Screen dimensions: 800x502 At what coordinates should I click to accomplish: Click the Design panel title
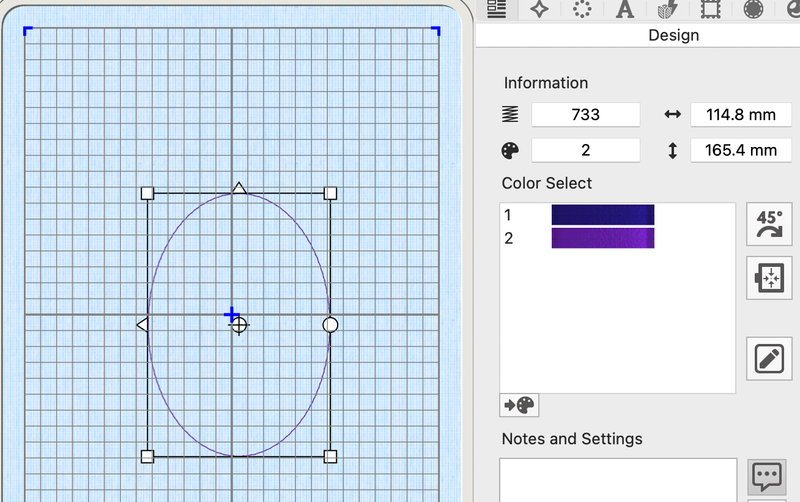(673, 35)
